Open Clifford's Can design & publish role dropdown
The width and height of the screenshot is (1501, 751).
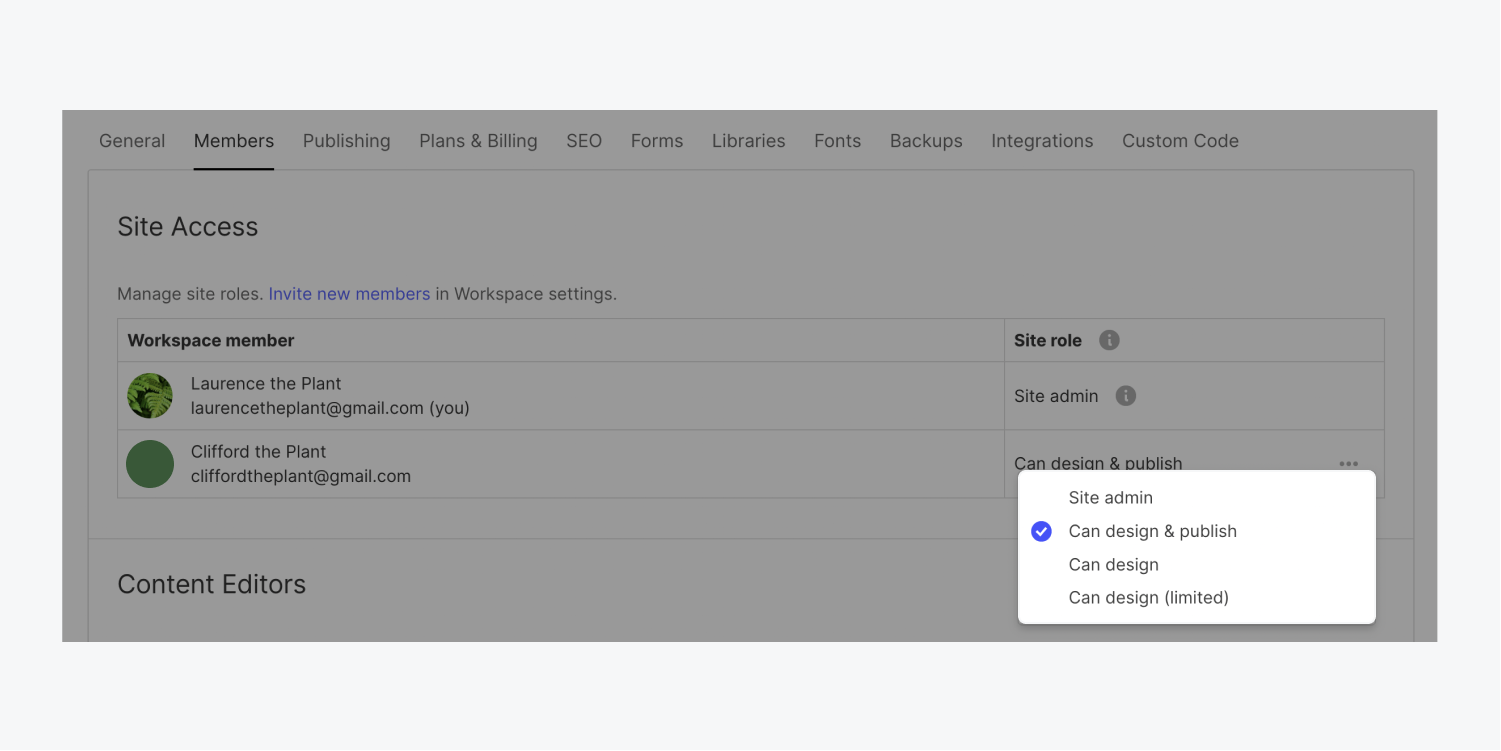click(x=1098, y=463)
